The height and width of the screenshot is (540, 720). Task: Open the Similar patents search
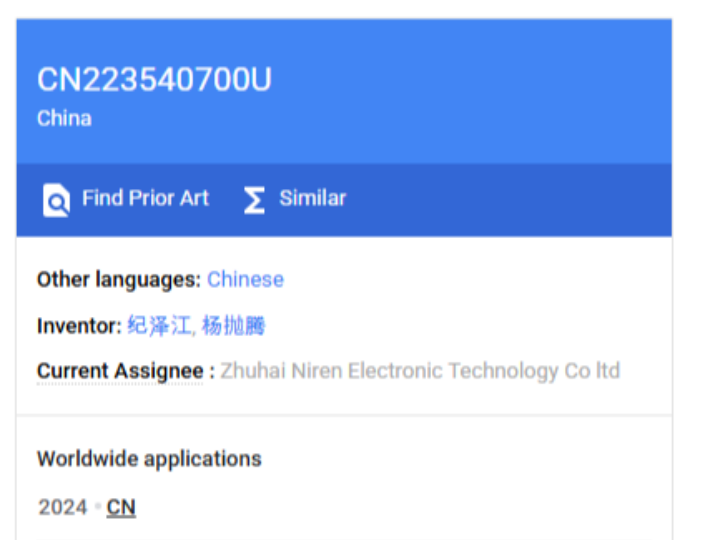pyautogui.click(x=313, y=198)
